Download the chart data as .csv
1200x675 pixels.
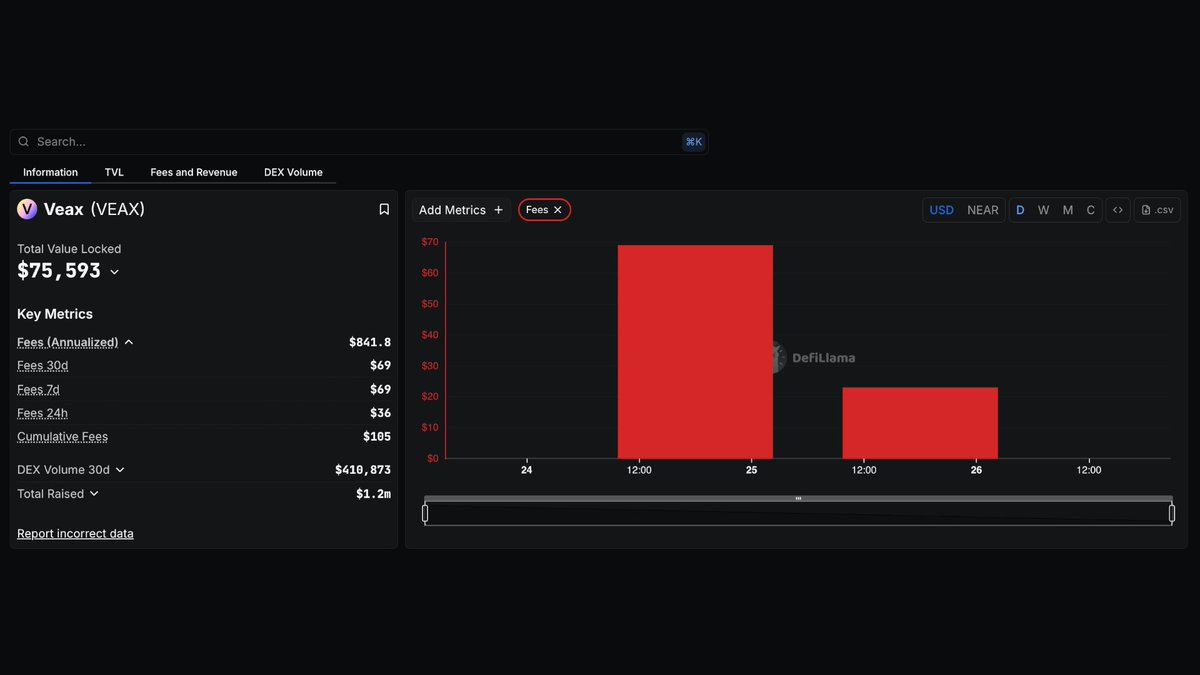1157,210
